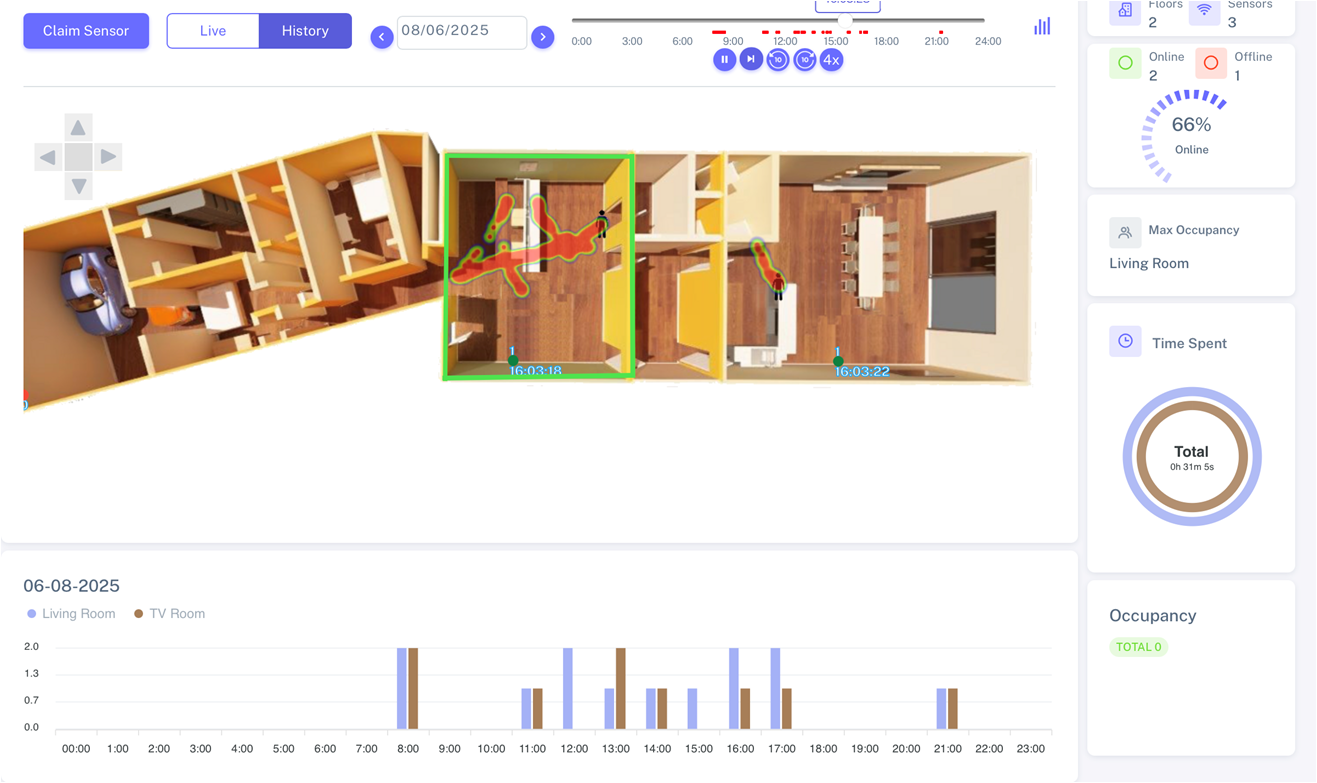Image resolution: width=1317 pixels, height=783 pixels.
Task: Pan floor plan up with arrow
Action: point(78,128)
